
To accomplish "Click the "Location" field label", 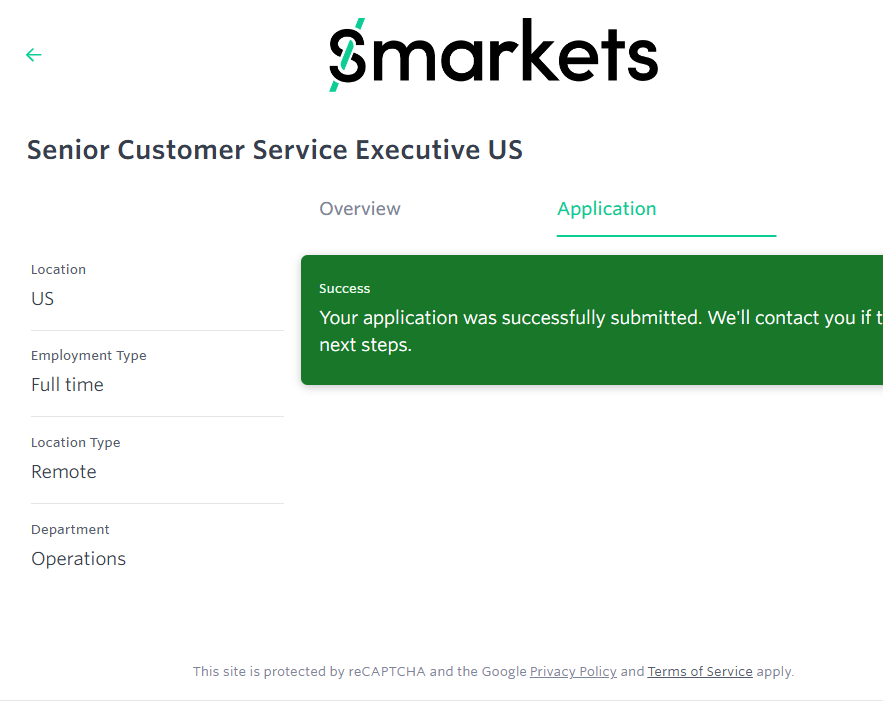I will tap(59, 270).
